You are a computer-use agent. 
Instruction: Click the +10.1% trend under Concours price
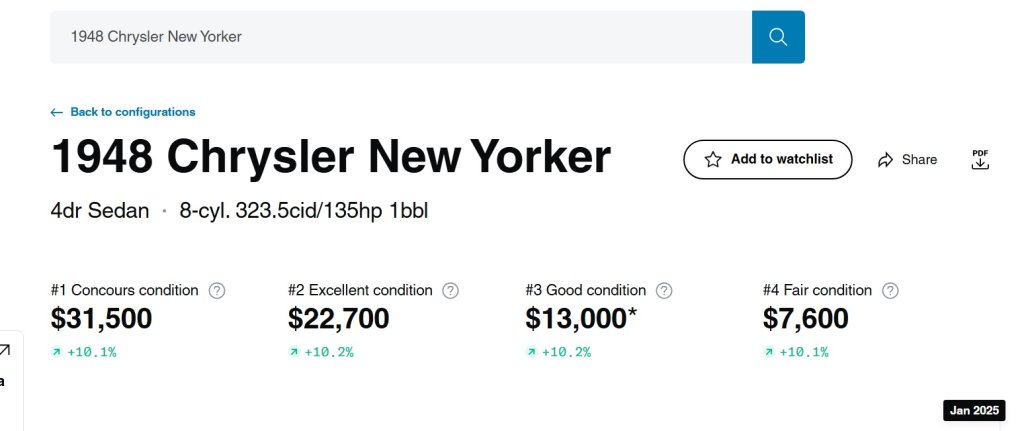pos(84,352)
